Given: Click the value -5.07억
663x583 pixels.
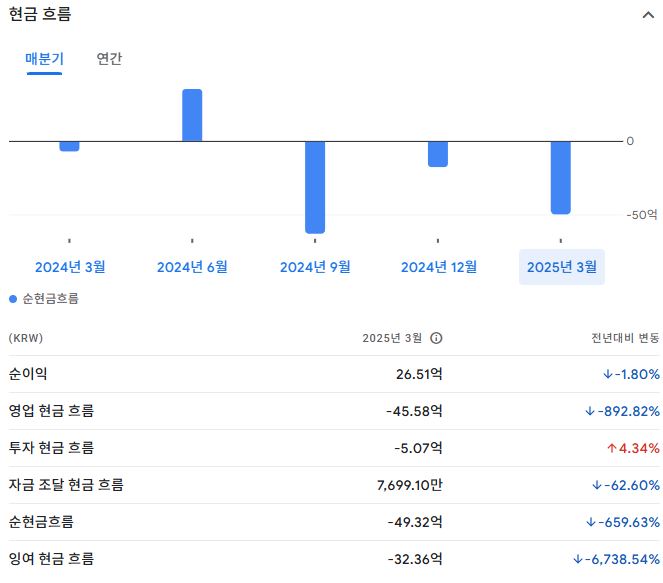Looking at the screenshot, I should click(418, 448).
